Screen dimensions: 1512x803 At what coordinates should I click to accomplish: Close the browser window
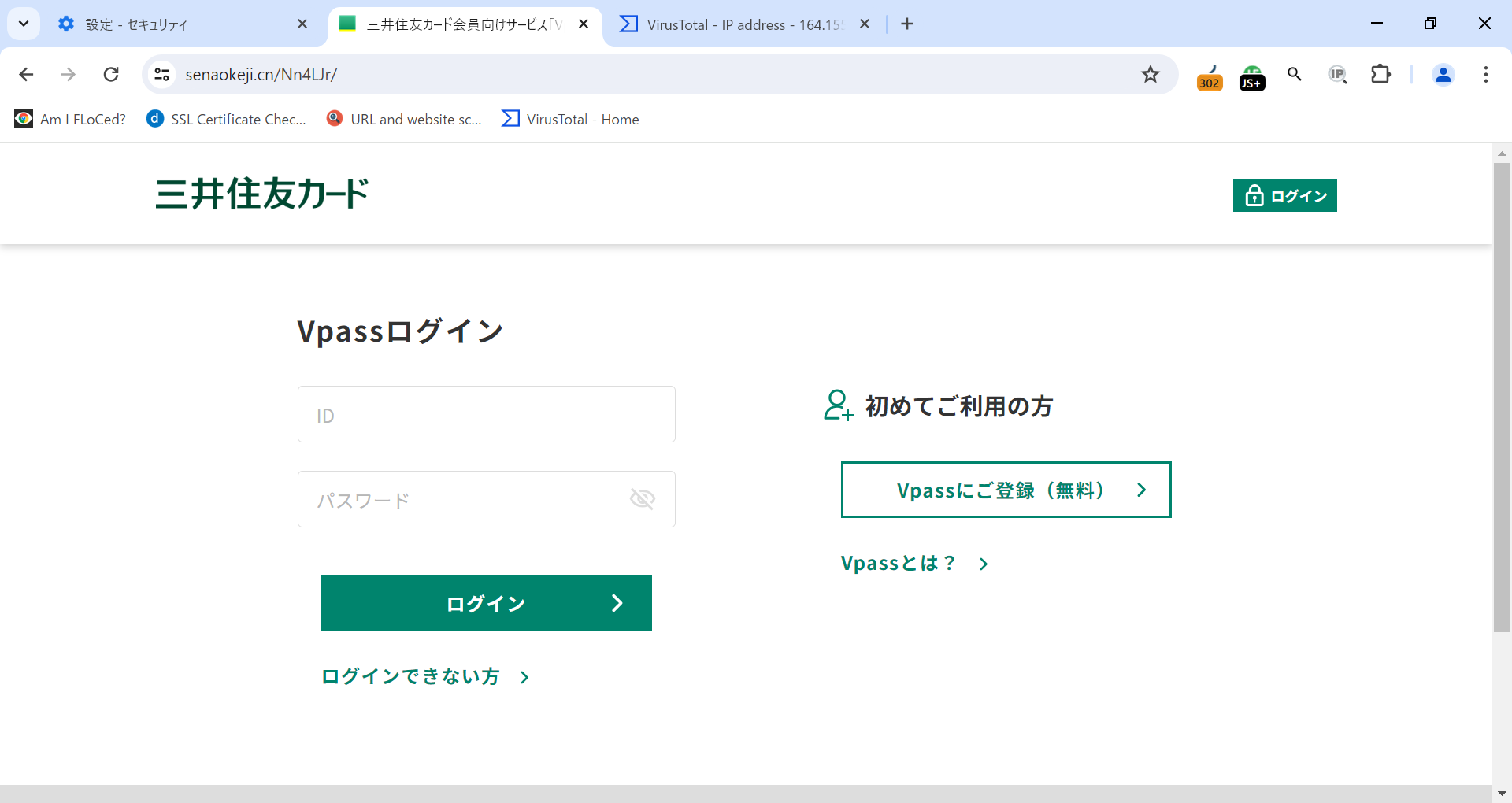pyautogui.click(x=1484, y=24)
